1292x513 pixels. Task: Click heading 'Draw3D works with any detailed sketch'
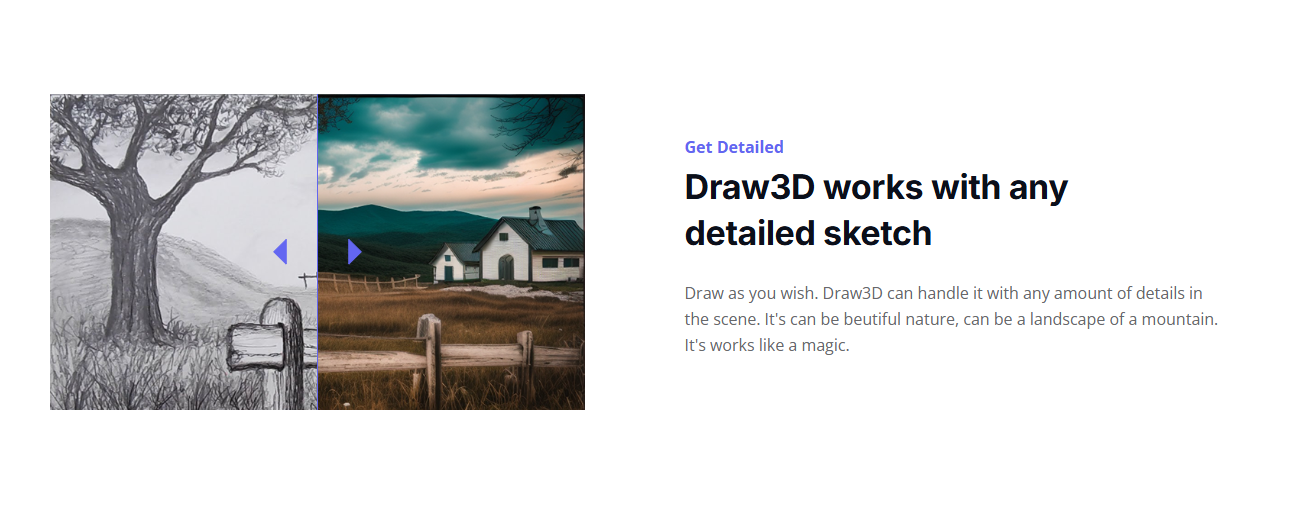876,210
